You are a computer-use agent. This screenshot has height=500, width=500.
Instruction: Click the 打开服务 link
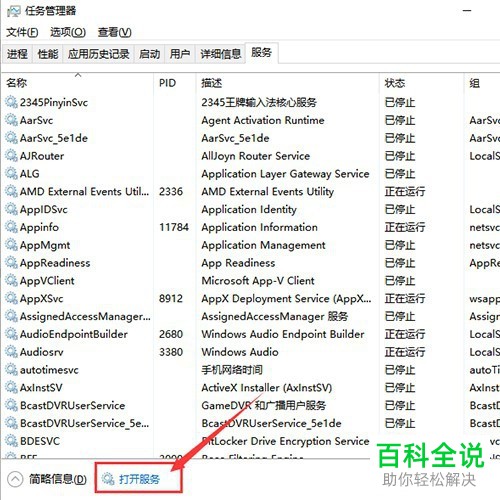click(x=139, y=479)
